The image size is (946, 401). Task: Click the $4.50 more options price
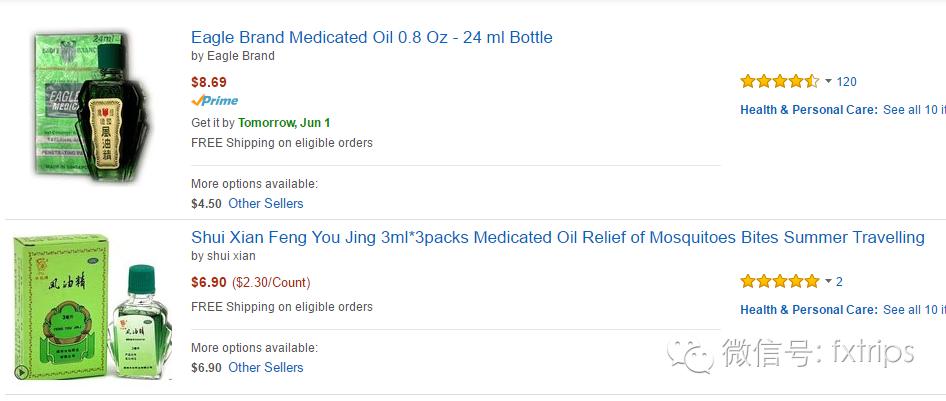coord(206,204)
